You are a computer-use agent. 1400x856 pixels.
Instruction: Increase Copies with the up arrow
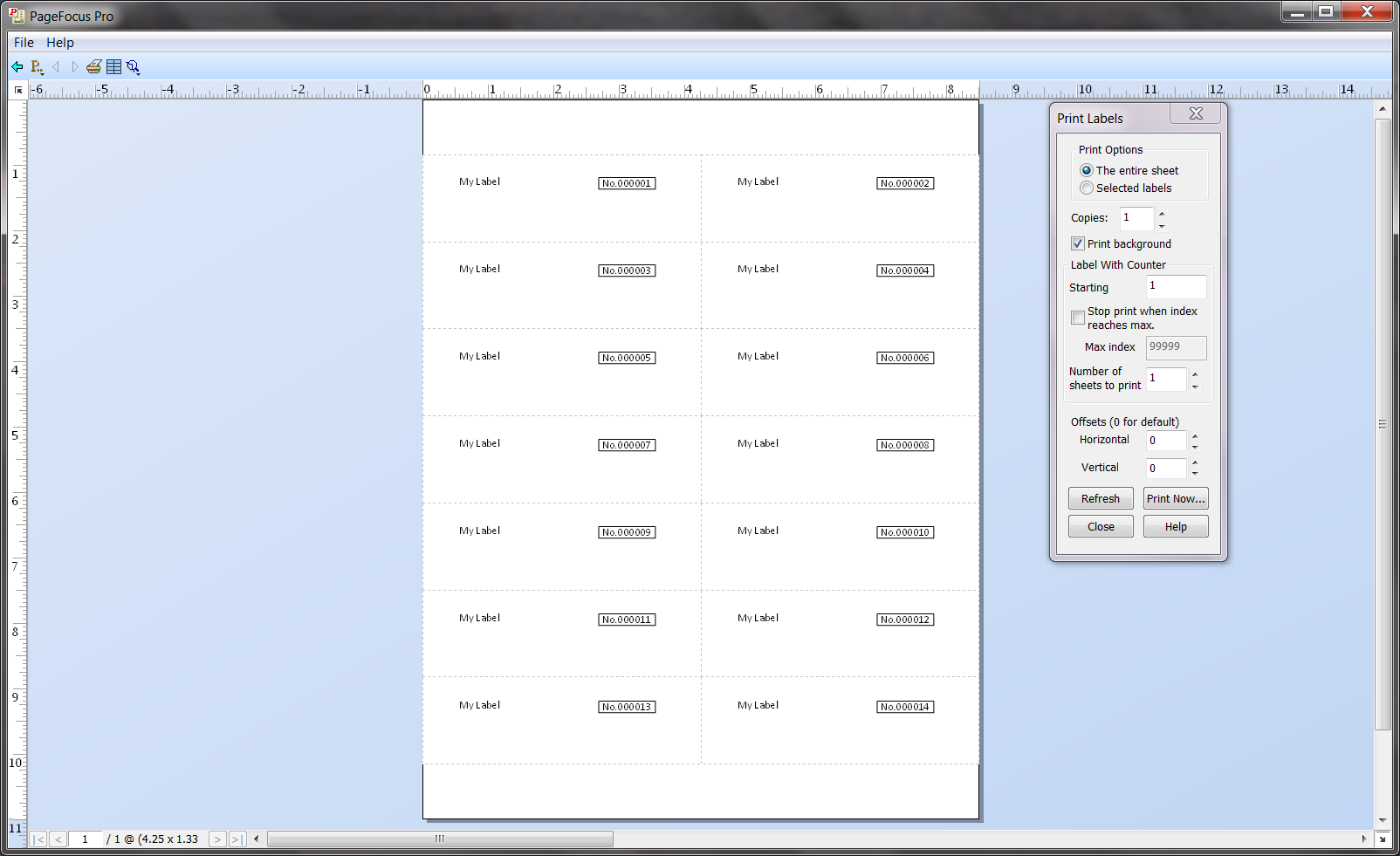(1162, 214)
